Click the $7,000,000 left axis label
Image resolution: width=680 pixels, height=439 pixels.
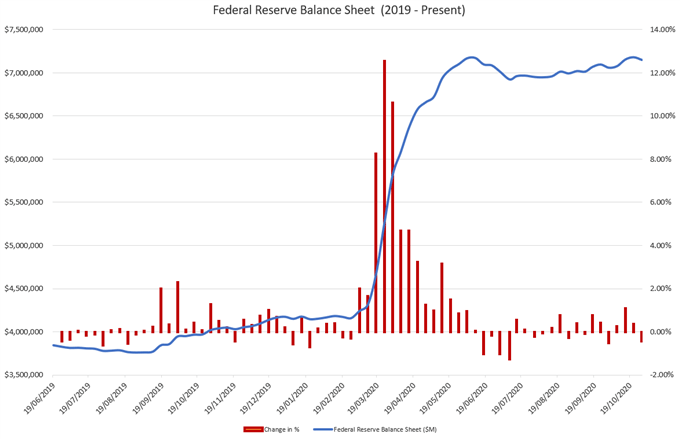coord(23,73)
